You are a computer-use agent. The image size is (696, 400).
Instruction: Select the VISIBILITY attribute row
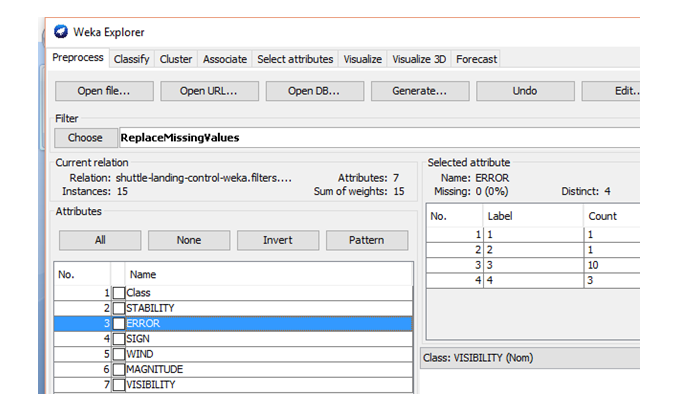coord(233,385)
